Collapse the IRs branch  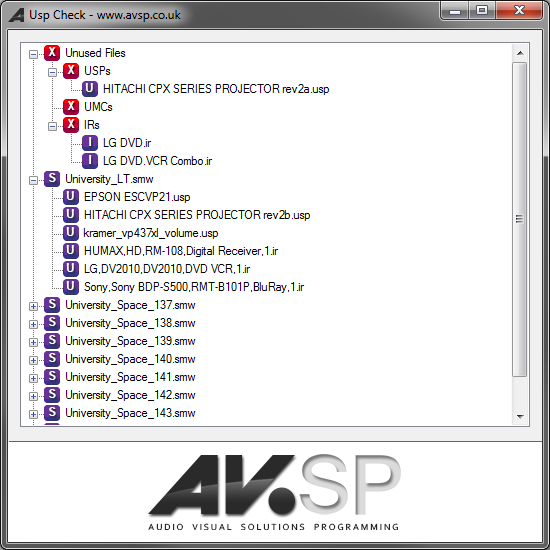click(52, 126)
